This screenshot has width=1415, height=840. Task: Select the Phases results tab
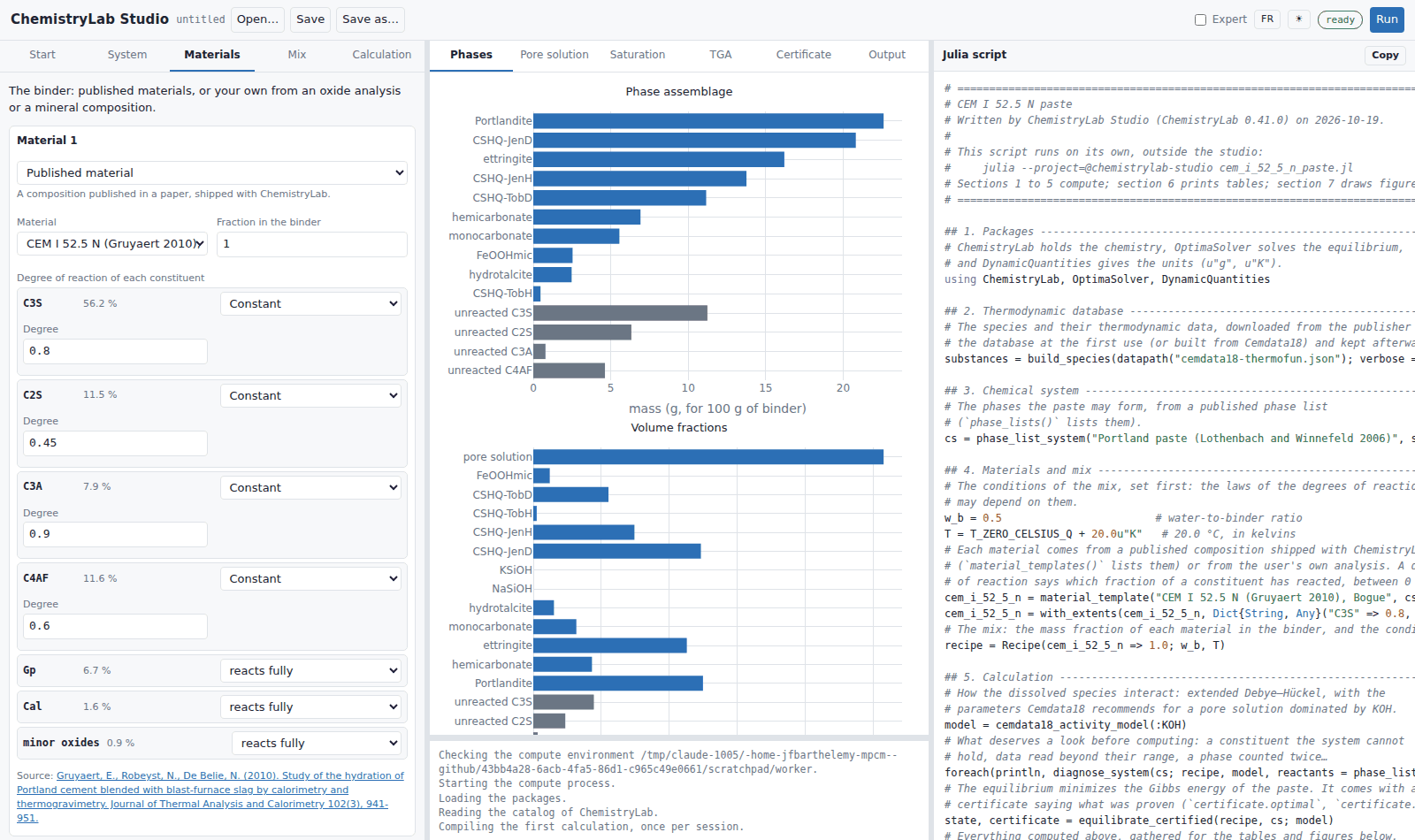tap(471, 55)
